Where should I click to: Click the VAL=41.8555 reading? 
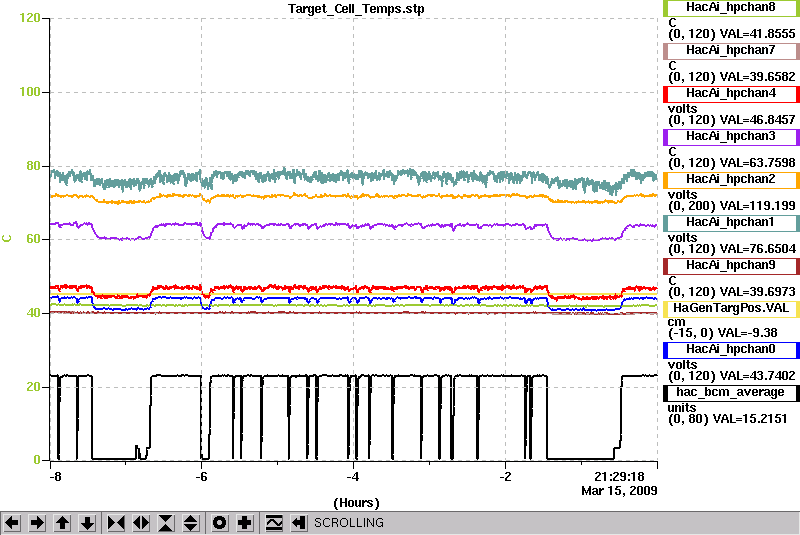pyautogui.click(x=757, y=34)
